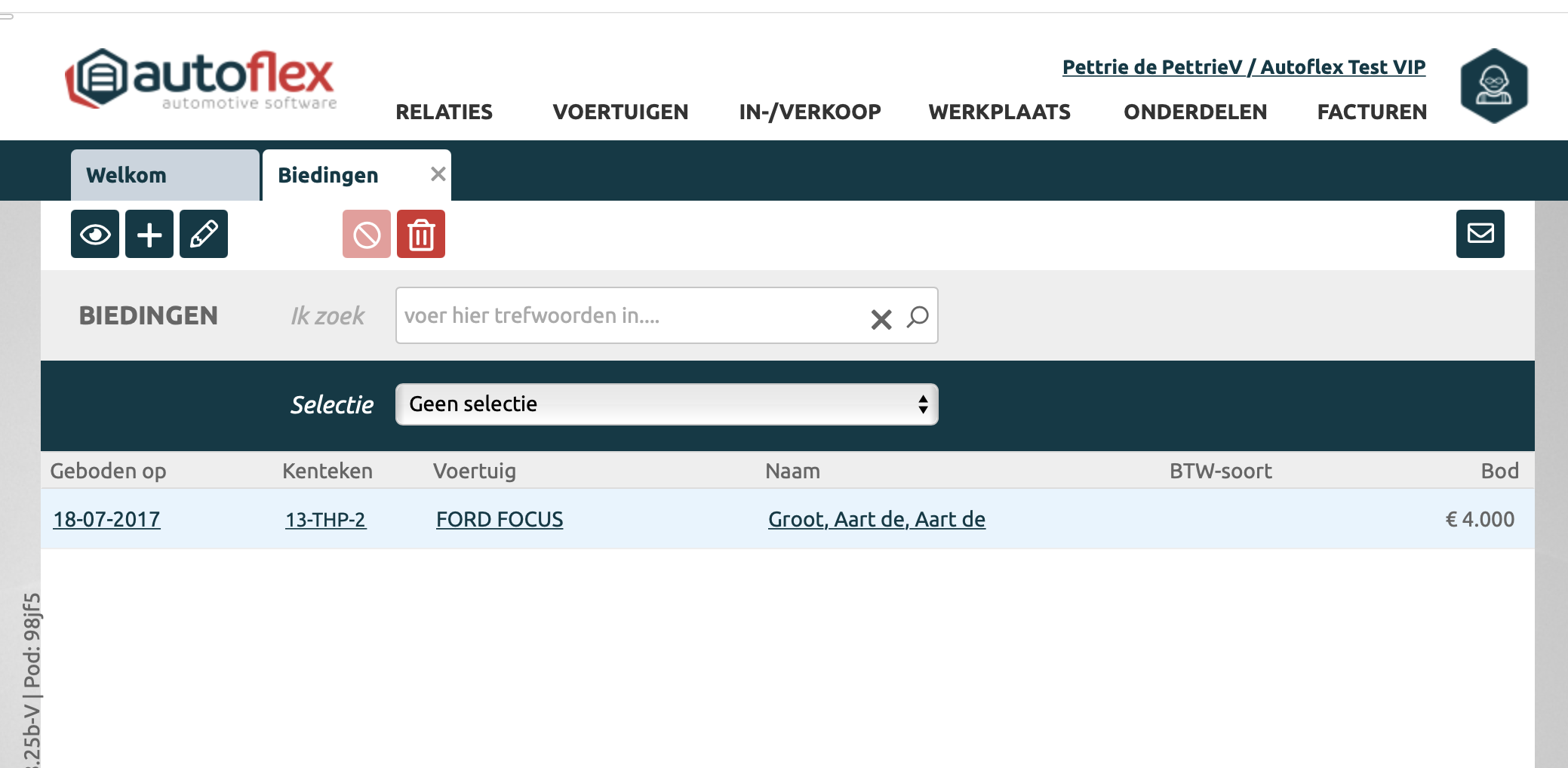Click the pencil edit icon
This screenshot has width=1568, height=768.
[x=204, y=235]
